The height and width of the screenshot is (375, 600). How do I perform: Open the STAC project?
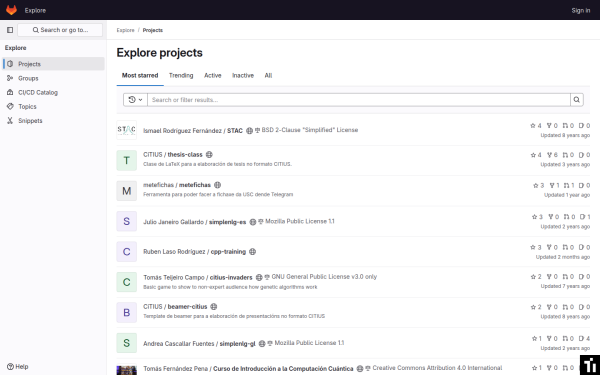click(x=193, y=130)
